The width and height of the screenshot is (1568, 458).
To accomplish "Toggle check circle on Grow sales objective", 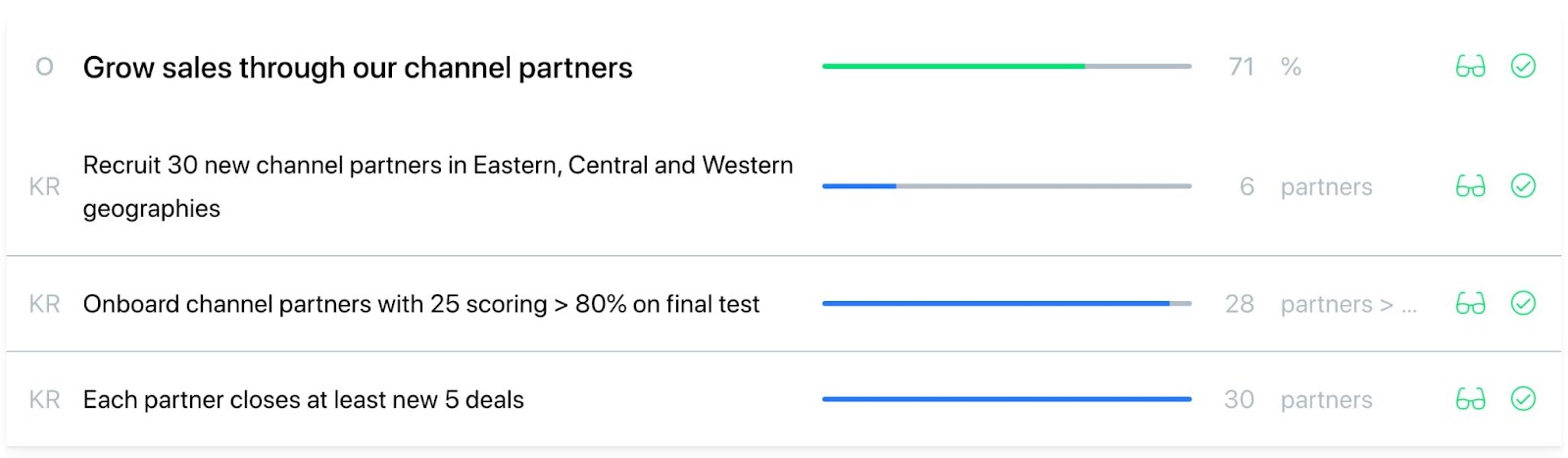I will 1523,67.
